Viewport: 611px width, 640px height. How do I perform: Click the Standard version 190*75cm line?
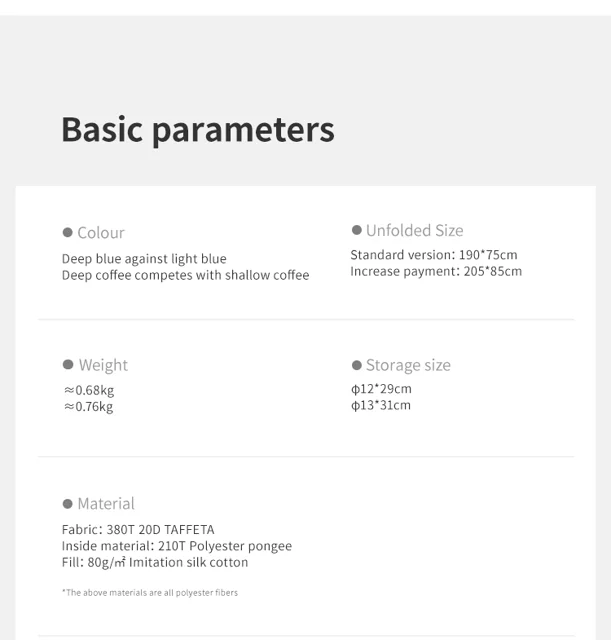(x=434, y=255)
